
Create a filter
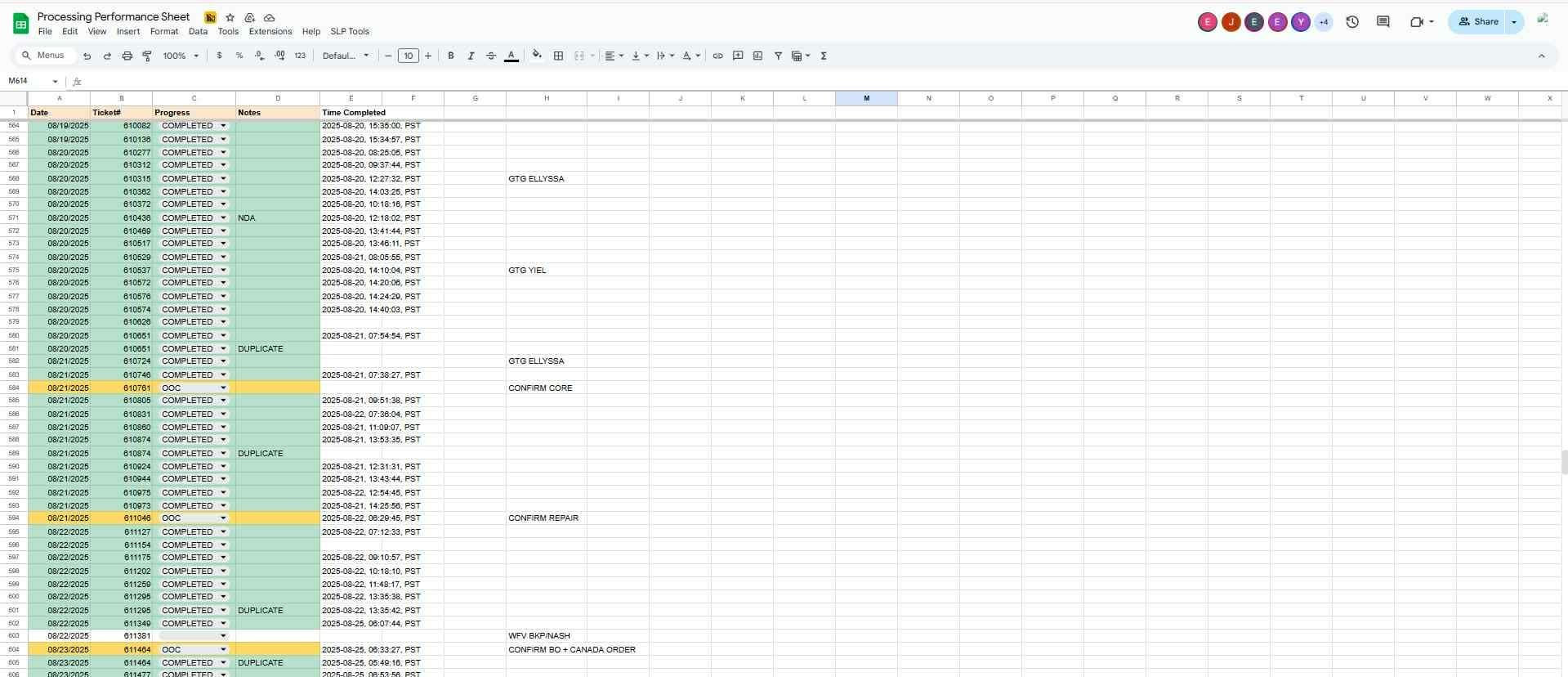(x=778, y=56)
